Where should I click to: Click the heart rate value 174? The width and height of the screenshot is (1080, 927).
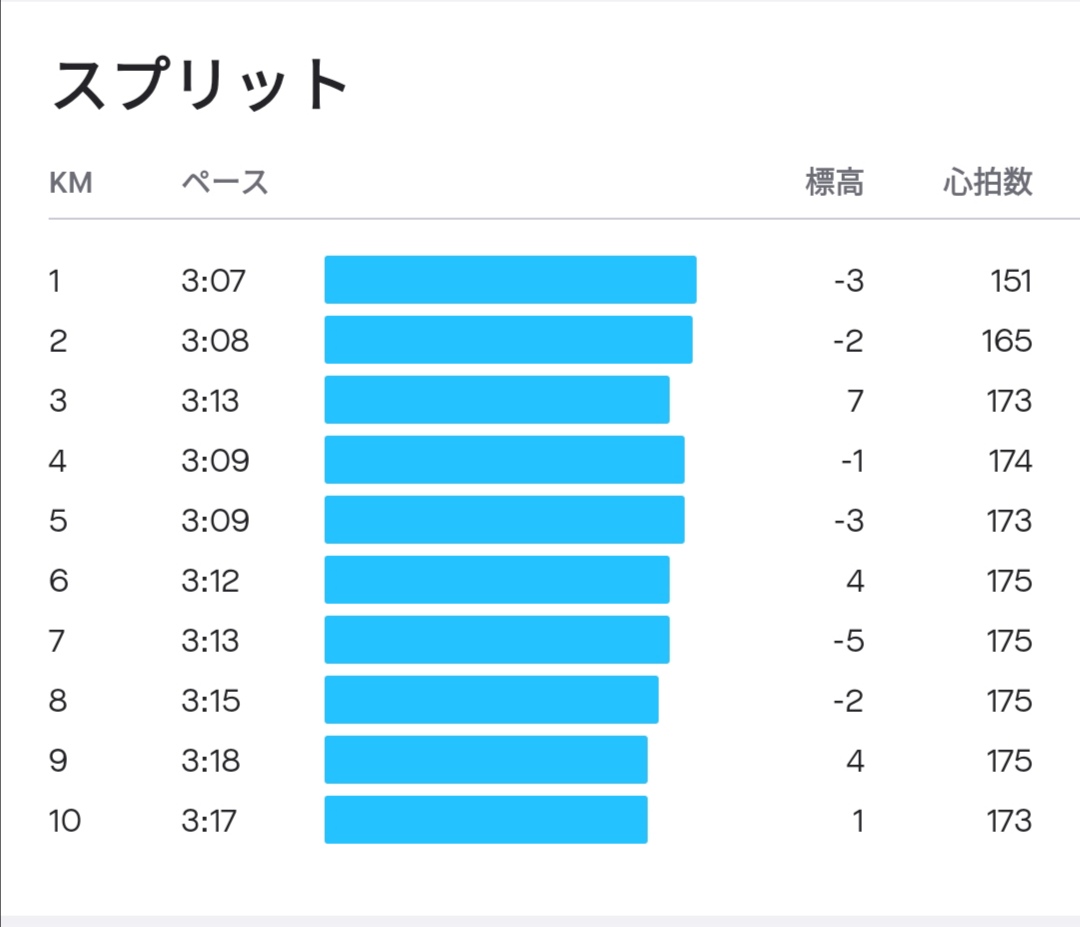tap(1009, 461)
